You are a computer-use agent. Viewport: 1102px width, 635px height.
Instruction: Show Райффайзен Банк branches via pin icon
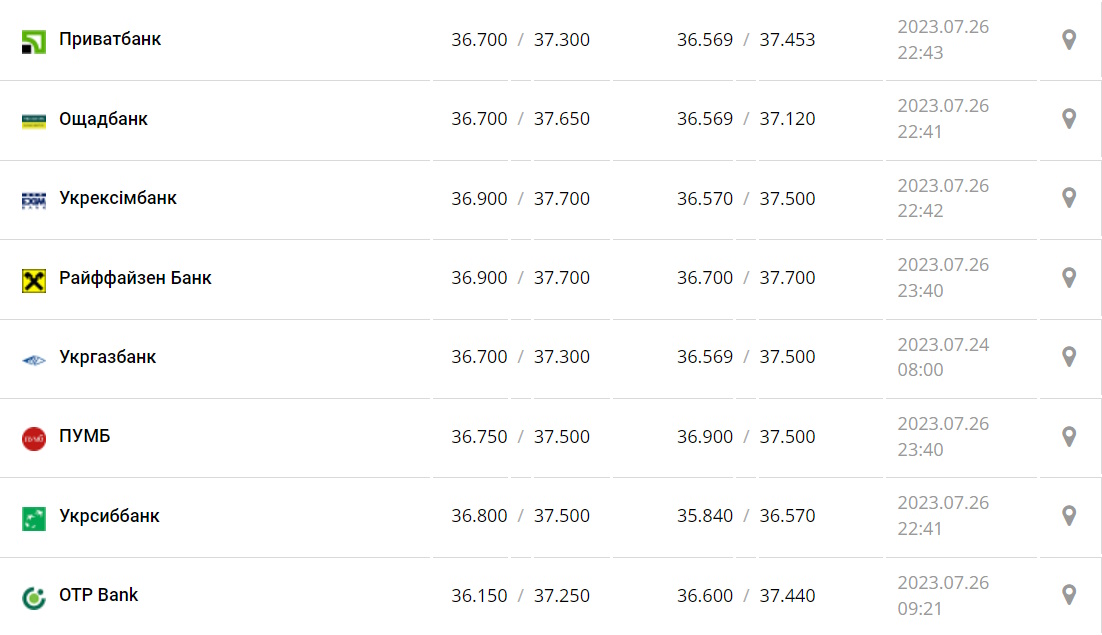(x=1068, y=278)
